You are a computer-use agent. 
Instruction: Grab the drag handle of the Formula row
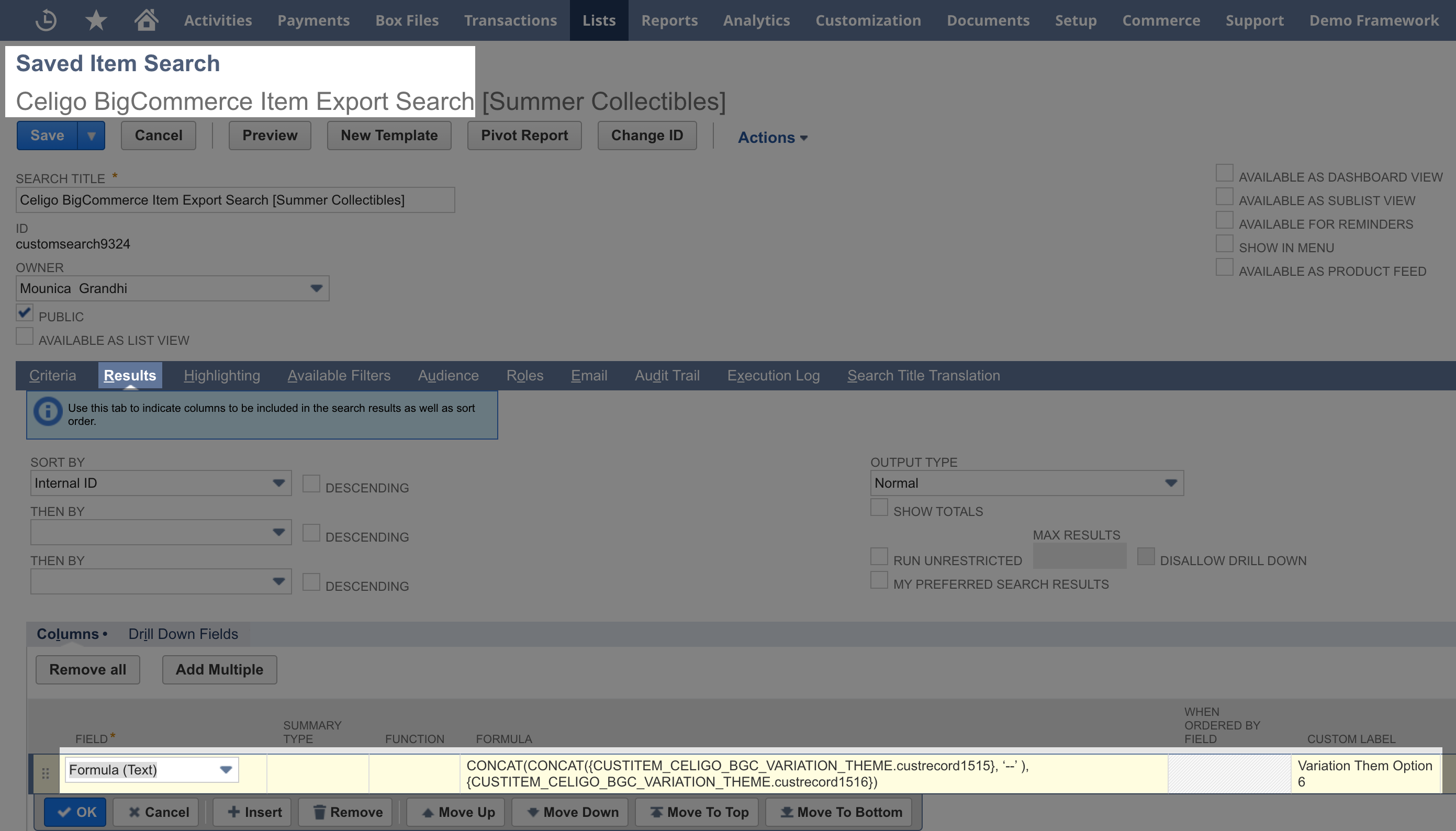[46, 773]
